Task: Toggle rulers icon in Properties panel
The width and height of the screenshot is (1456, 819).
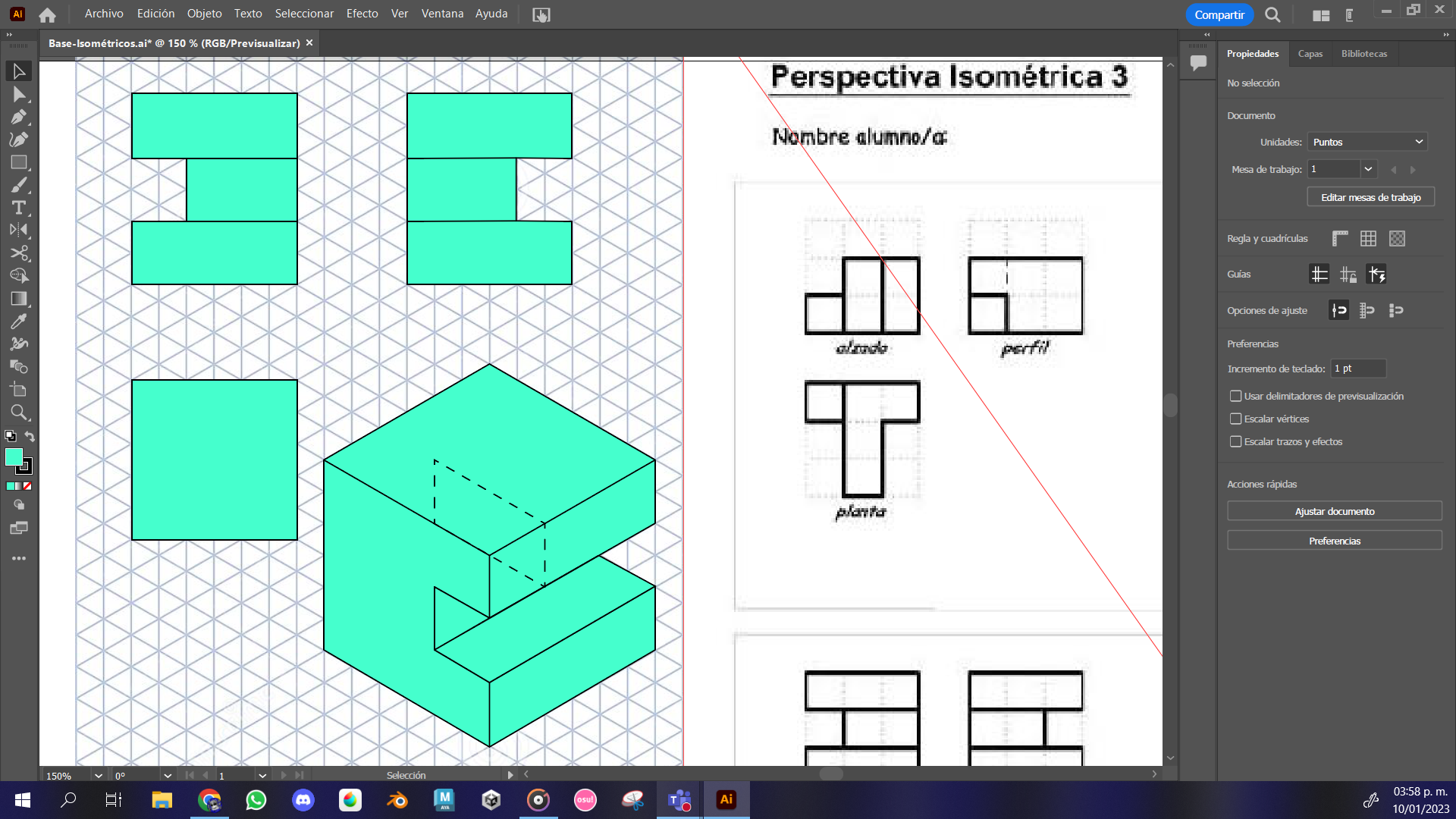Action: [x=1340, y=239]
